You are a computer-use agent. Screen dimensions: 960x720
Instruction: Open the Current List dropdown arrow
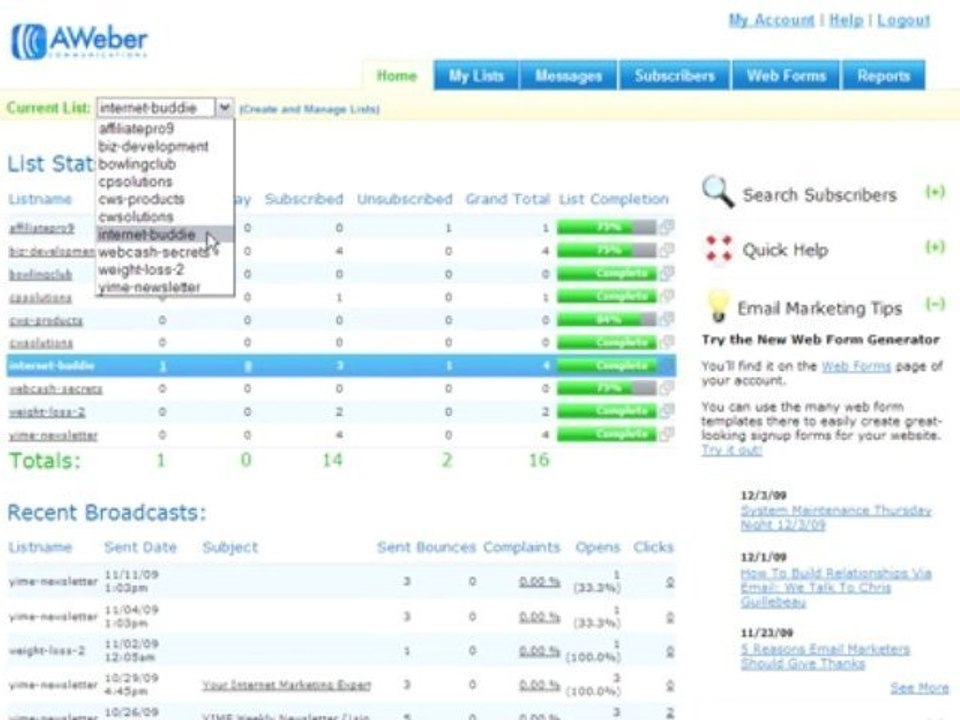[x=225, y=108]
